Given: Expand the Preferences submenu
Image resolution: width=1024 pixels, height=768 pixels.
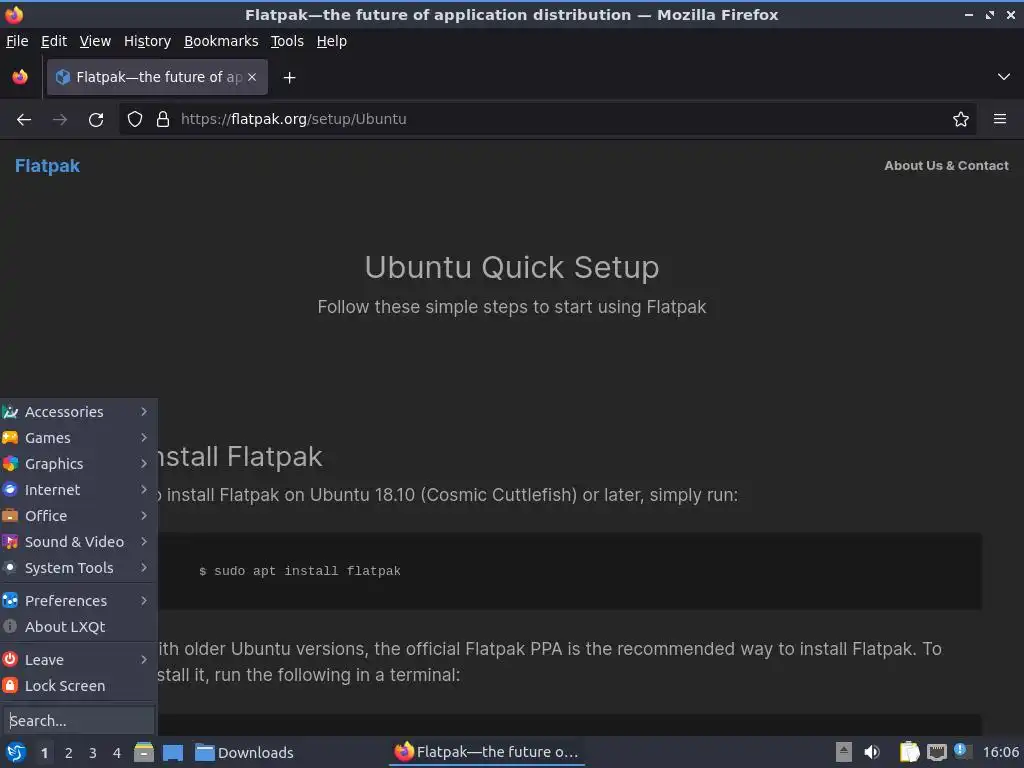Looking at the screenshot, I should coord(78,601).
